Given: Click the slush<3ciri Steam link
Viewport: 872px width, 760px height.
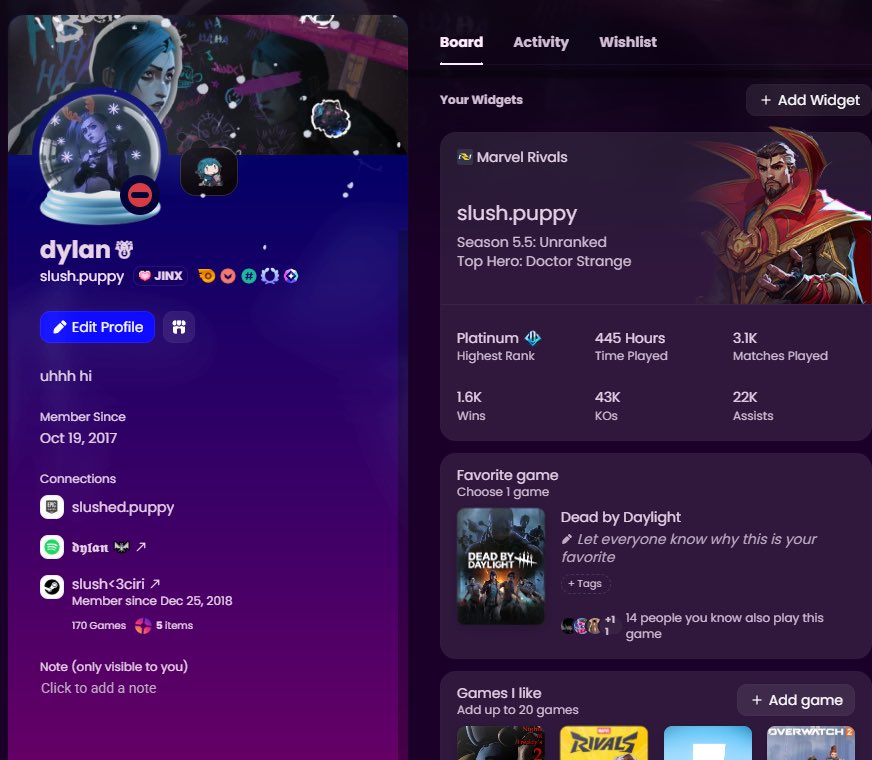Looking at the screenshot, I should pos(108,584).
